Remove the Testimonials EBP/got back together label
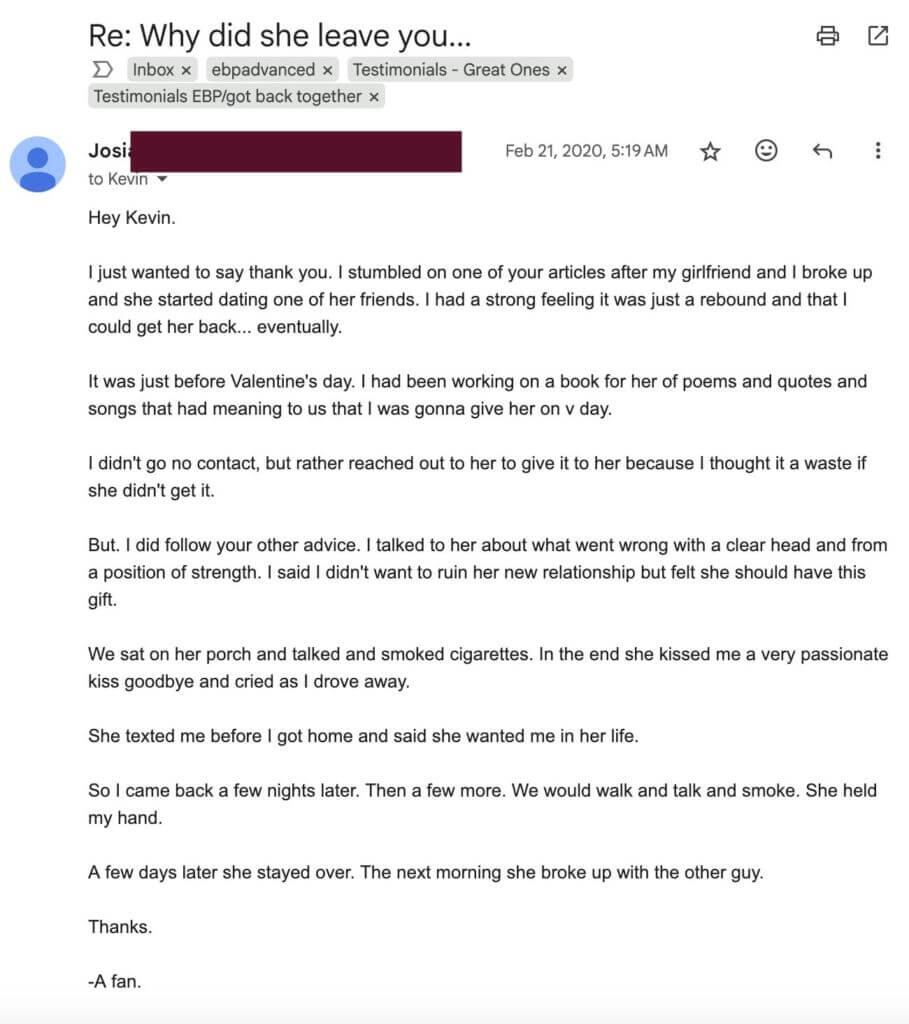The height and width of the screenshot is (1024, 909). pos(374,97)
